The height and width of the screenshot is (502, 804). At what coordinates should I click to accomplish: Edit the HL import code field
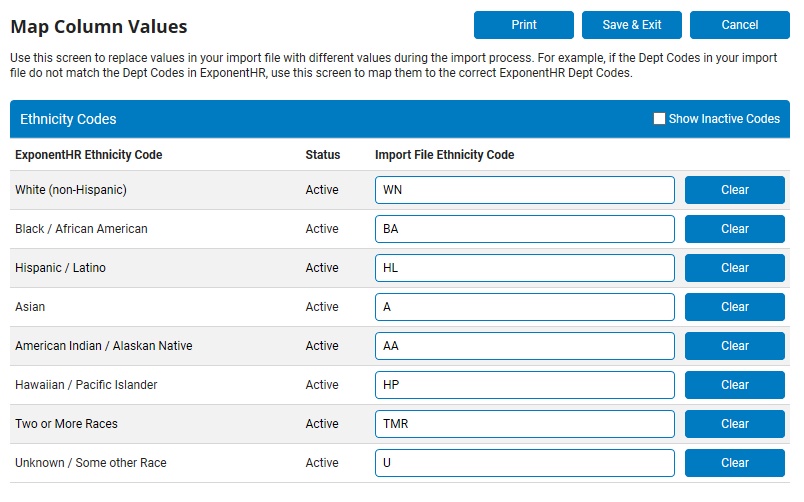pos(525,268)
